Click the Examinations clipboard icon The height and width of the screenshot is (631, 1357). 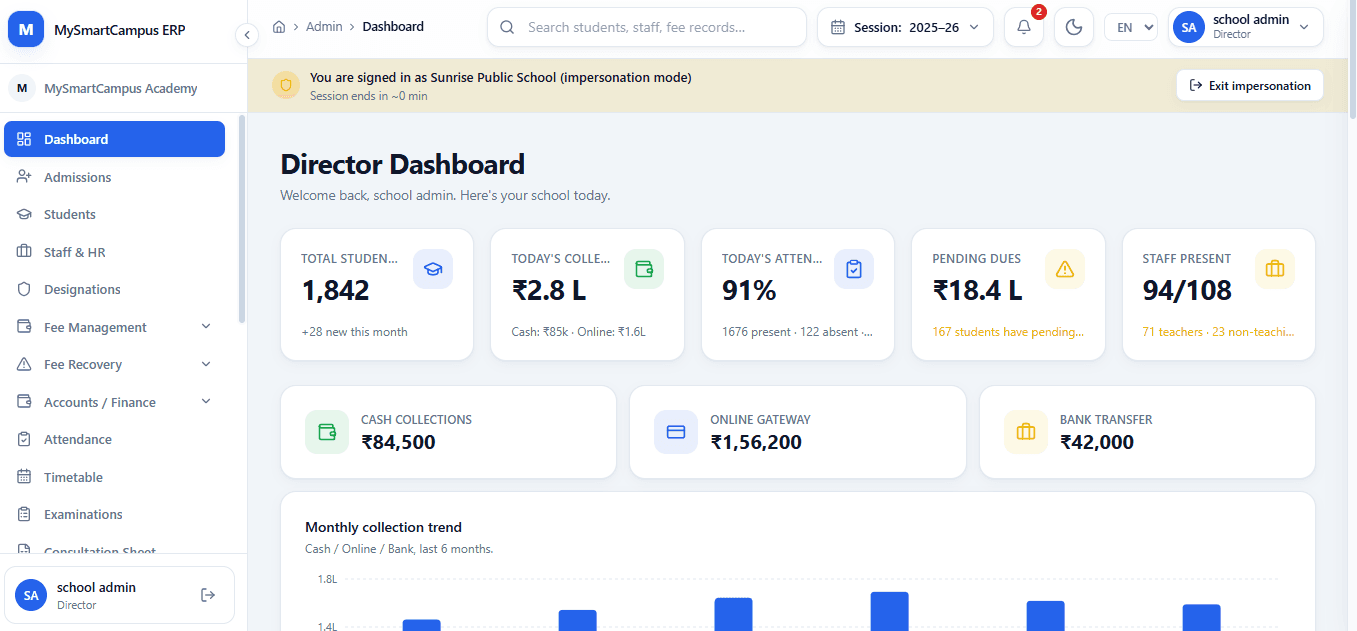(x=25, y=514)
